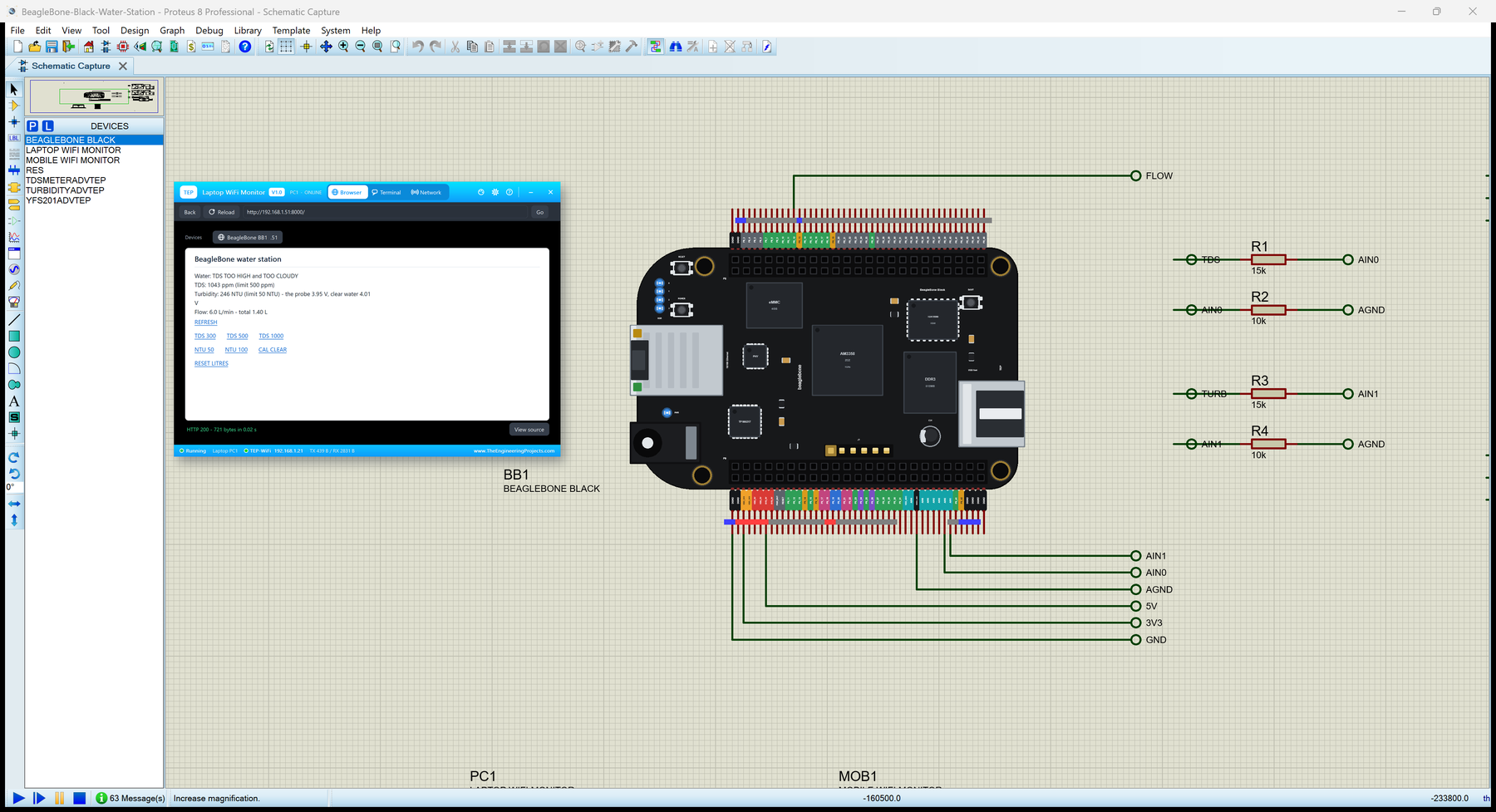The height and width of the screenshot is (812, 1496).
Task: Select the BeagleBone BB1 .51 device chip
Action: (248, 238)
